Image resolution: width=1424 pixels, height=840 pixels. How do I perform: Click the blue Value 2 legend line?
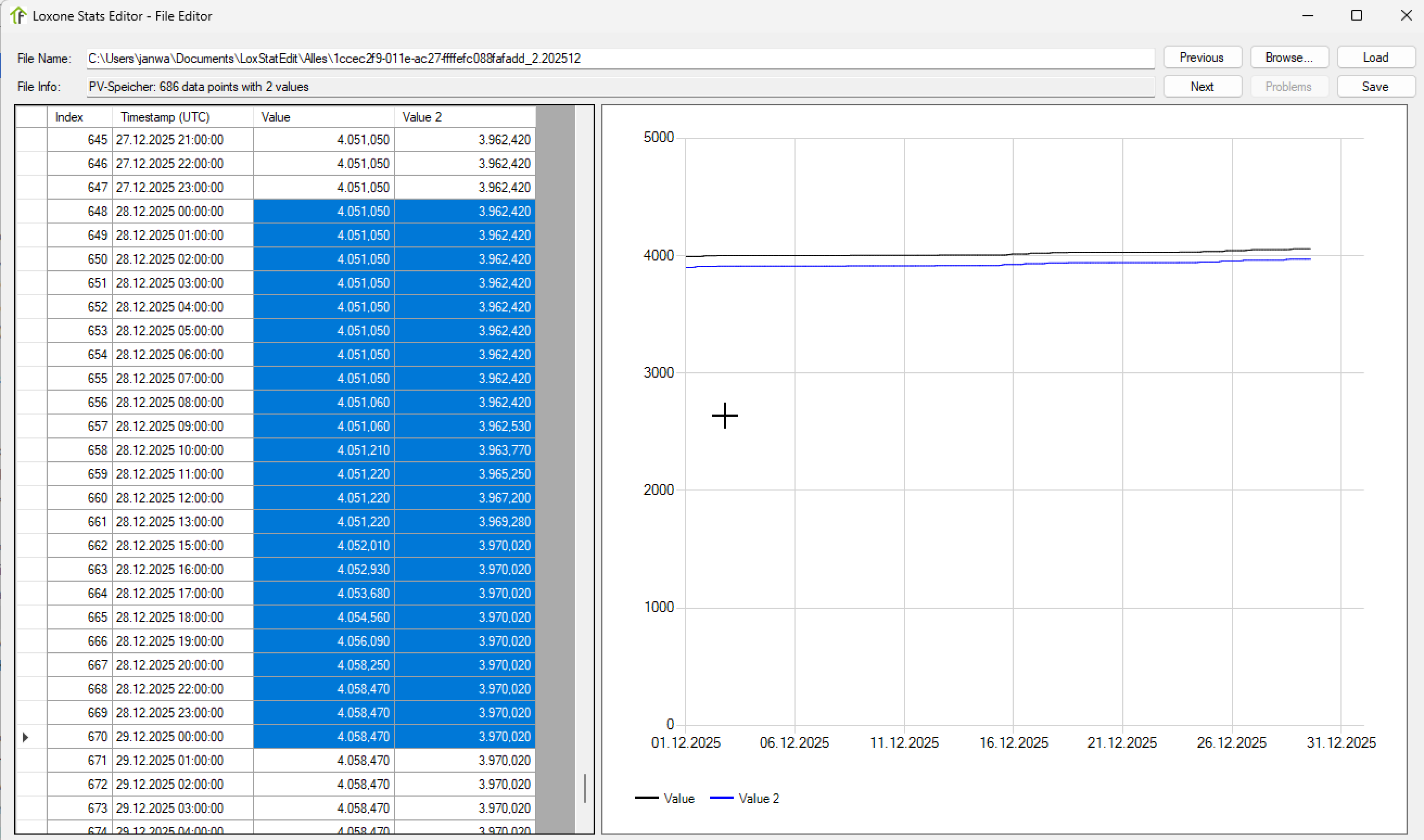point(721,798)
